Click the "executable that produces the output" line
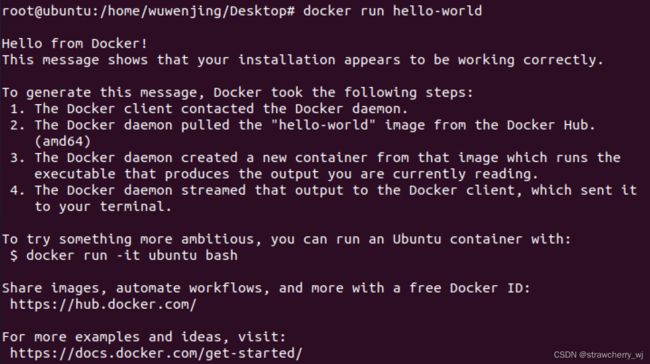Viewport: 650px width, 364px height. 286,174
